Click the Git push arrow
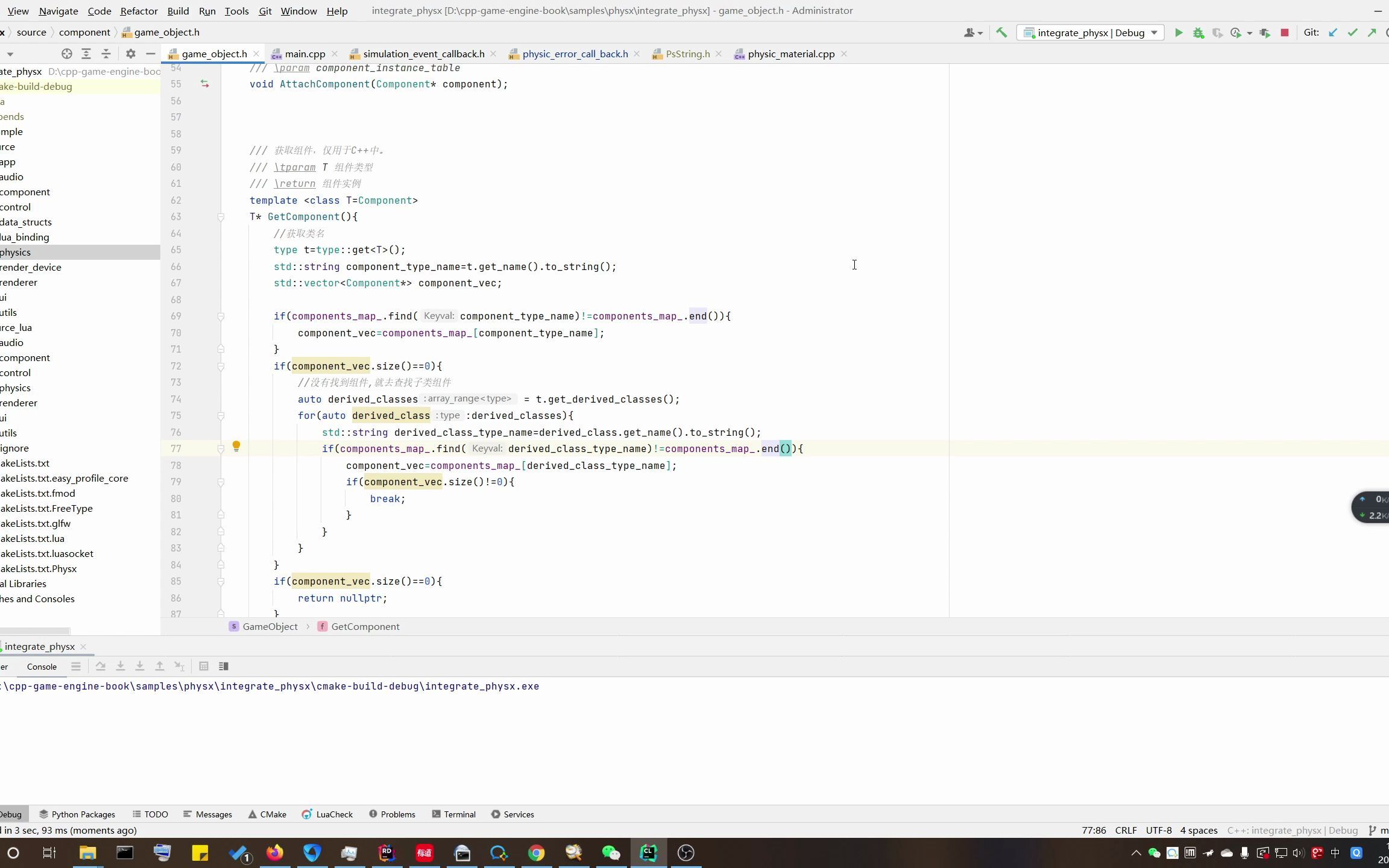 click(1372, 33)
